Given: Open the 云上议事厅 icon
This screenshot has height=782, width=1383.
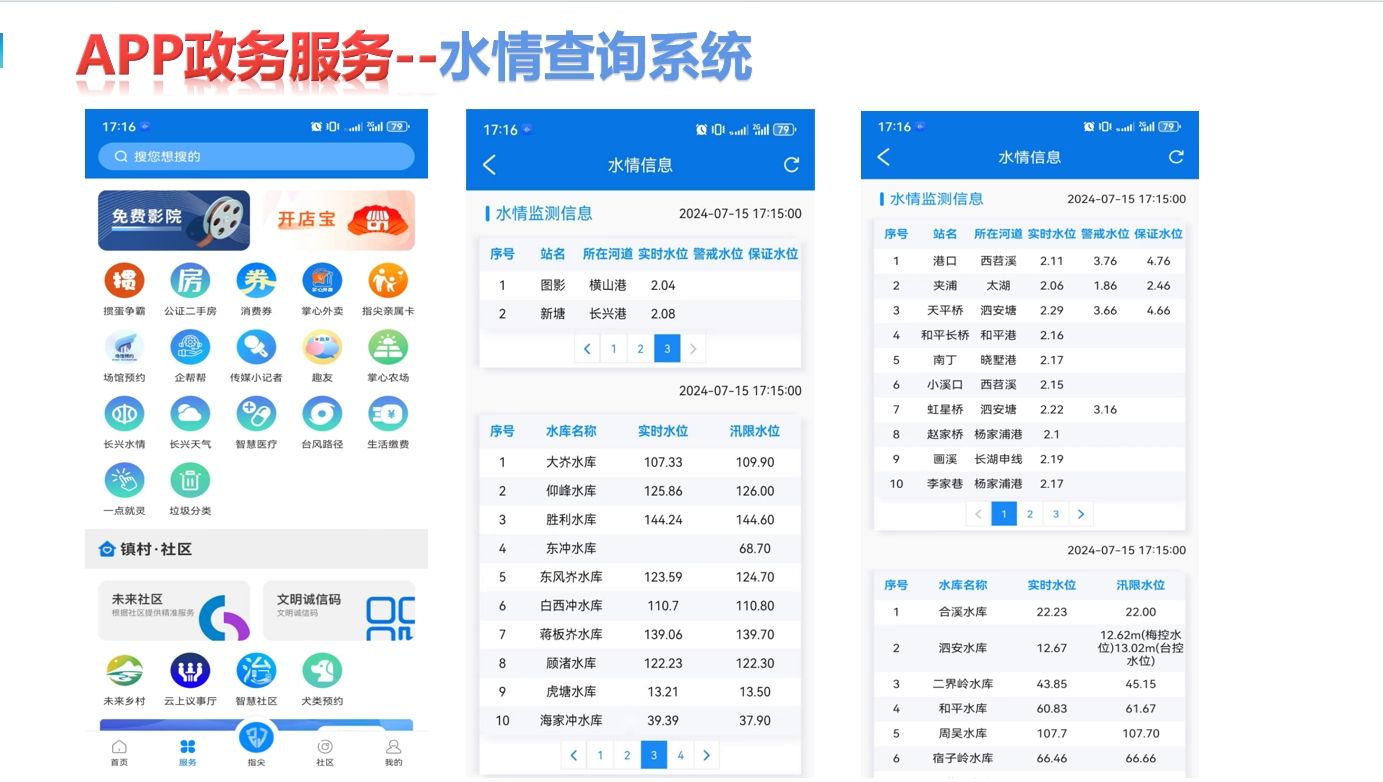Looking at the screenshot, I should (190, 671).
